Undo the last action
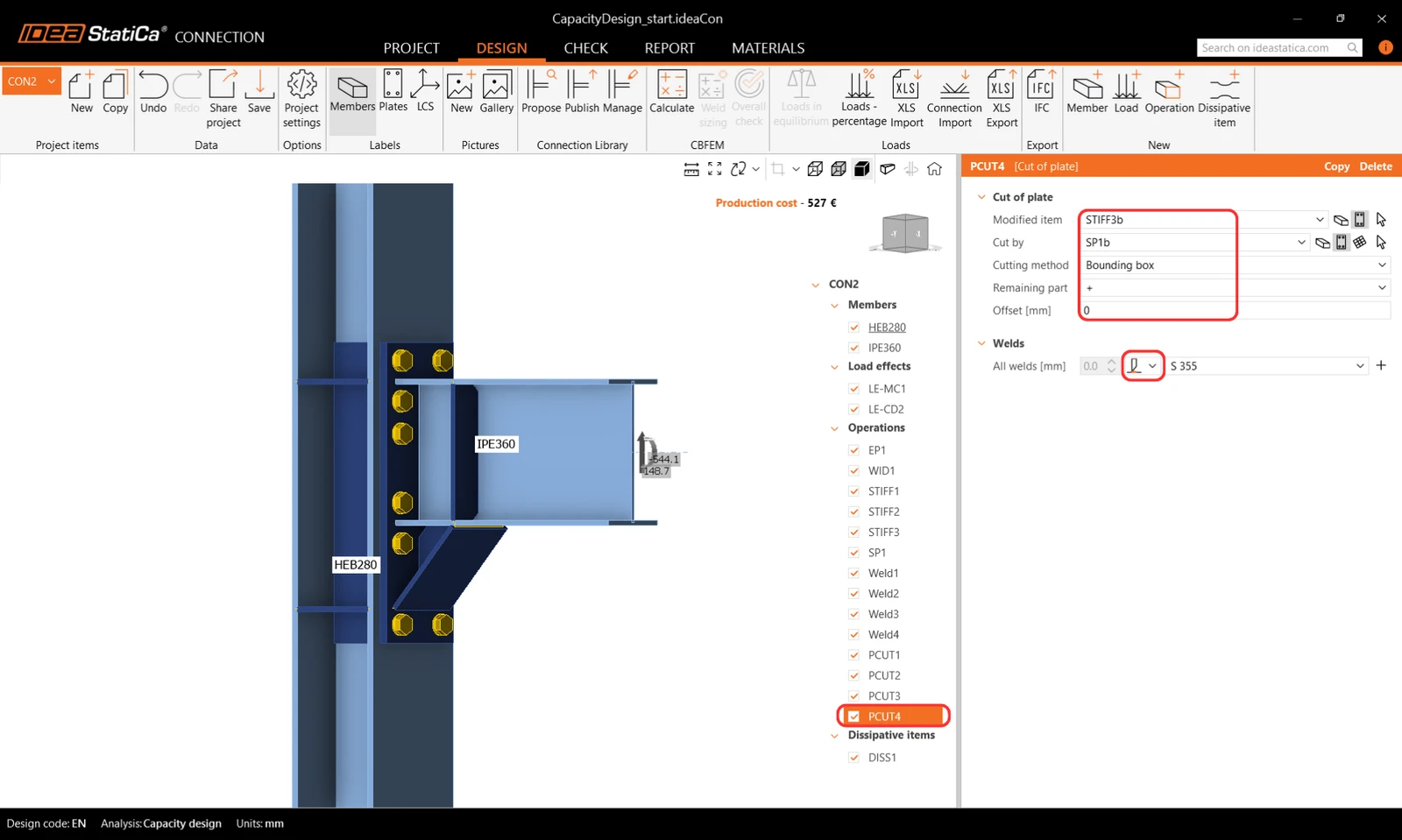Image resolution: width=1402 pixels, height=840 pixels. (x=153, y=92)
